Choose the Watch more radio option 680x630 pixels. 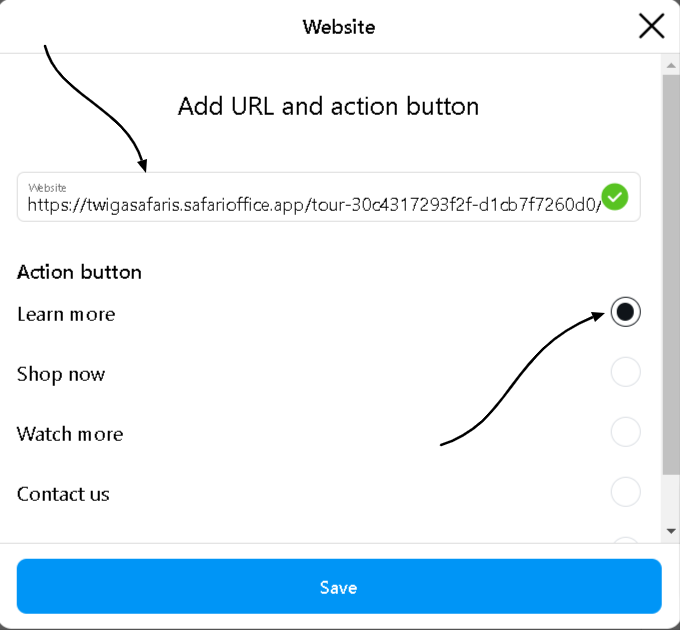point(625,433)
